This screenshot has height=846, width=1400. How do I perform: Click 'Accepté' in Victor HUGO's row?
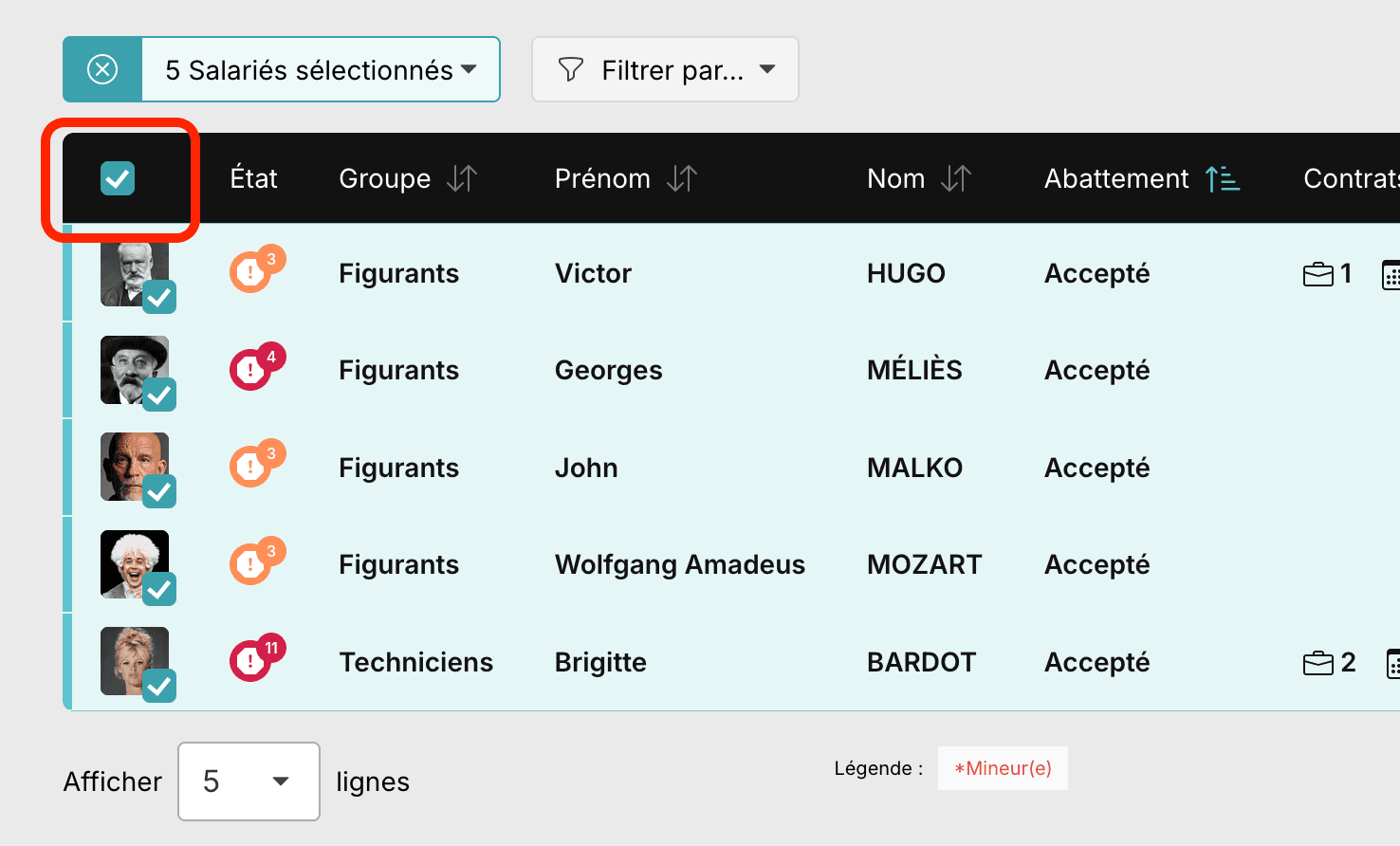(x=1097, y=273)
